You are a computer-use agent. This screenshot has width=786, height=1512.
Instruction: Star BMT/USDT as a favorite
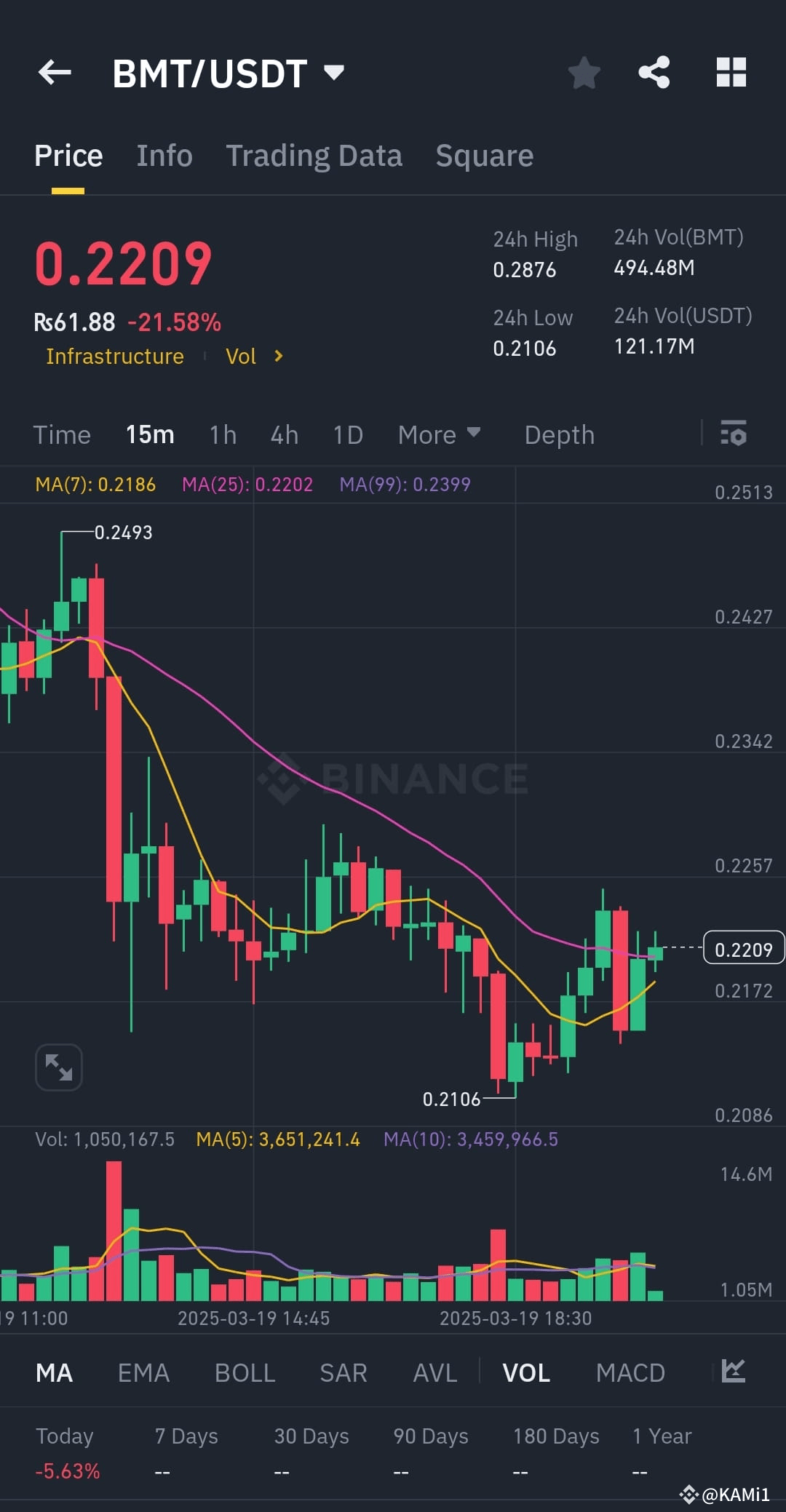[x=584, y=72]
